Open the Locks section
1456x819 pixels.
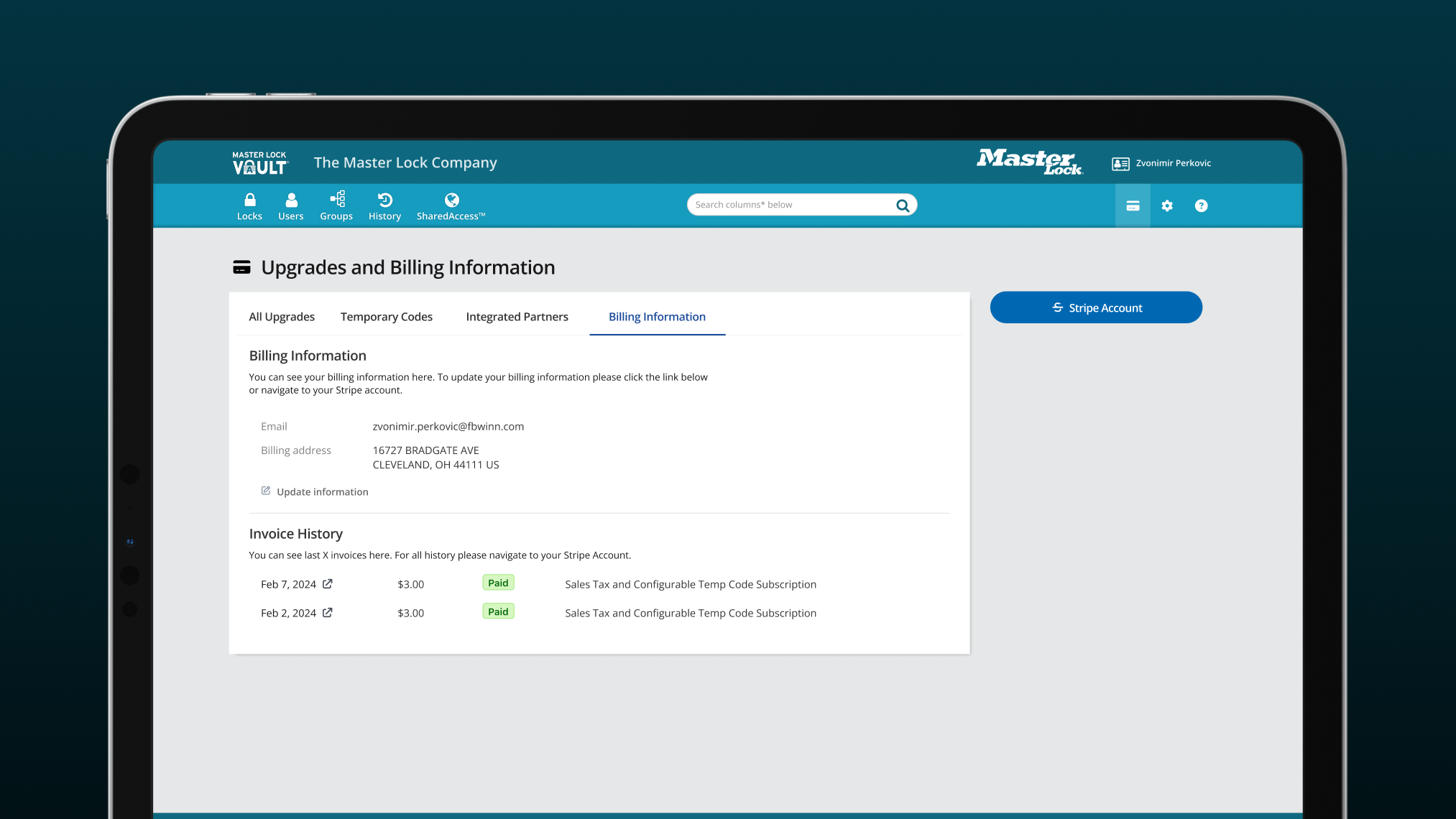pyautogui.click(x=249, y=205)
